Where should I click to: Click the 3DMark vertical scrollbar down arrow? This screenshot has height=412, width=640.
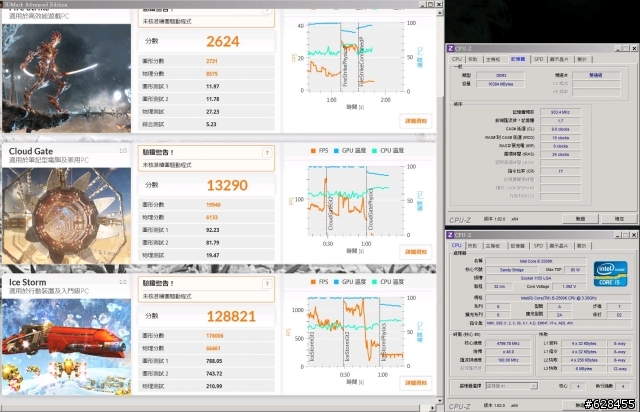440,401
